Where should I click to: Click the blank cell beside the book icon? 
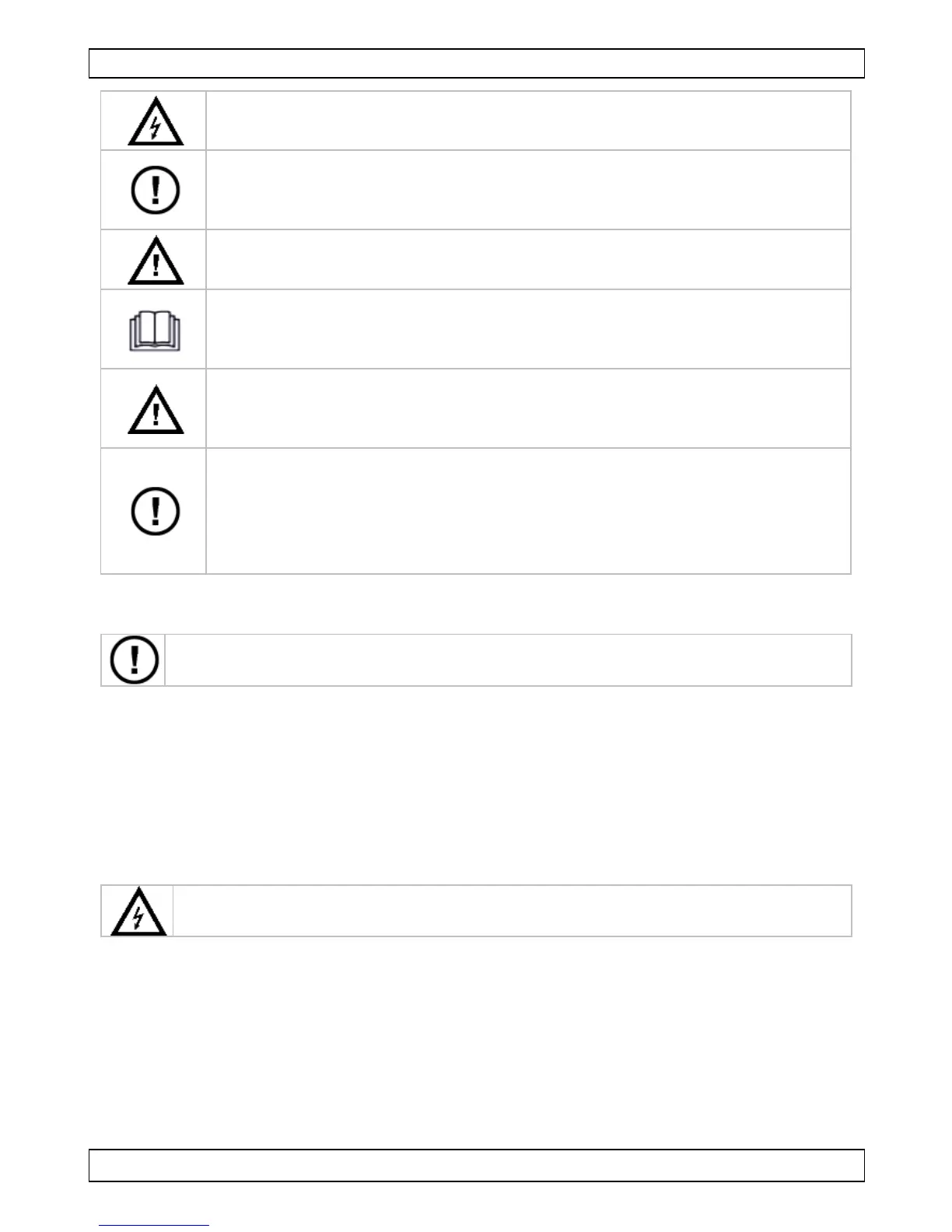point(528,329)
